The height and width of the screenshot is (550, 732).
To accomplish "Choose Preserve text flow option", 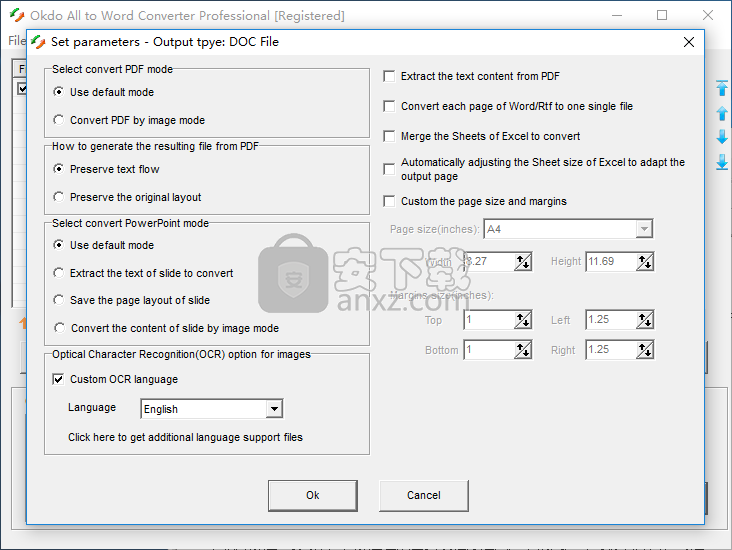I will (x=58, y=169).
